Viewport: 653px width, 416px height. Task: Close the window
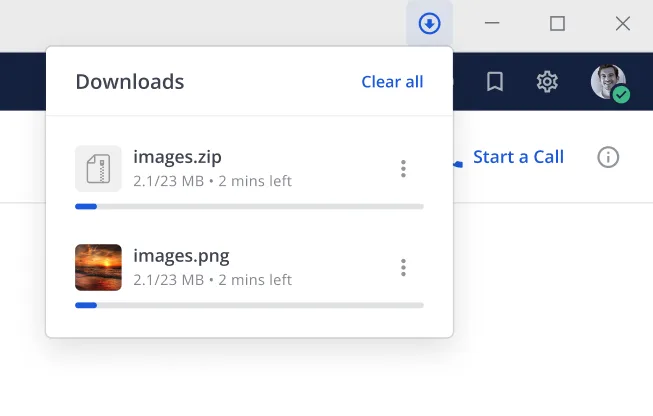tap(623, 23)
